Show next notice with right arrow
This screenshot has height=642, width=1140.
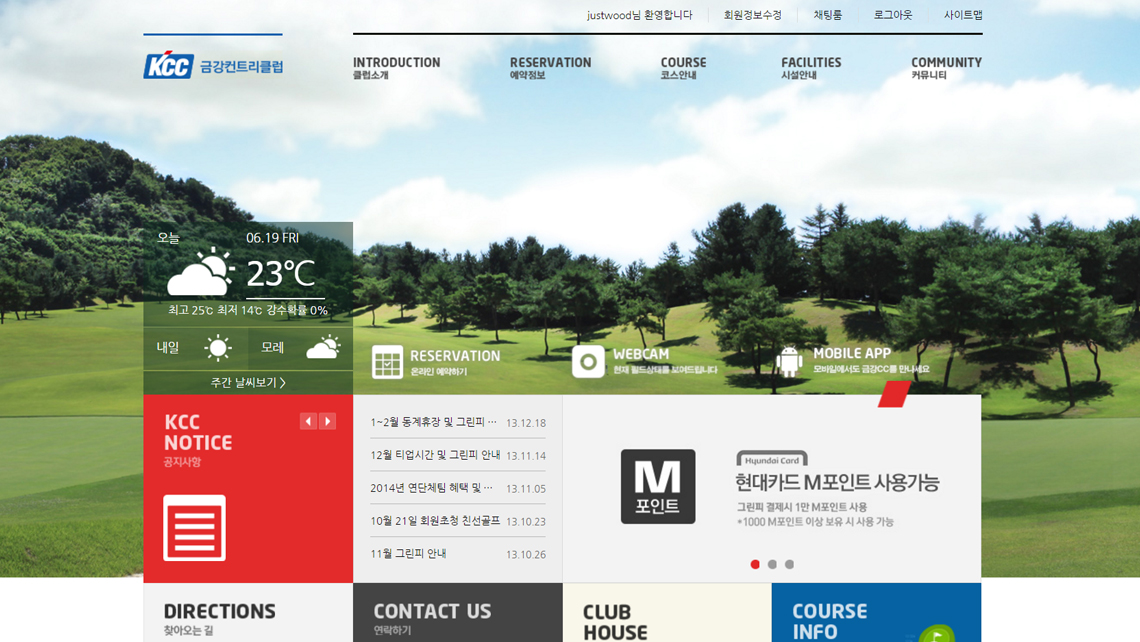click(327, 422)
